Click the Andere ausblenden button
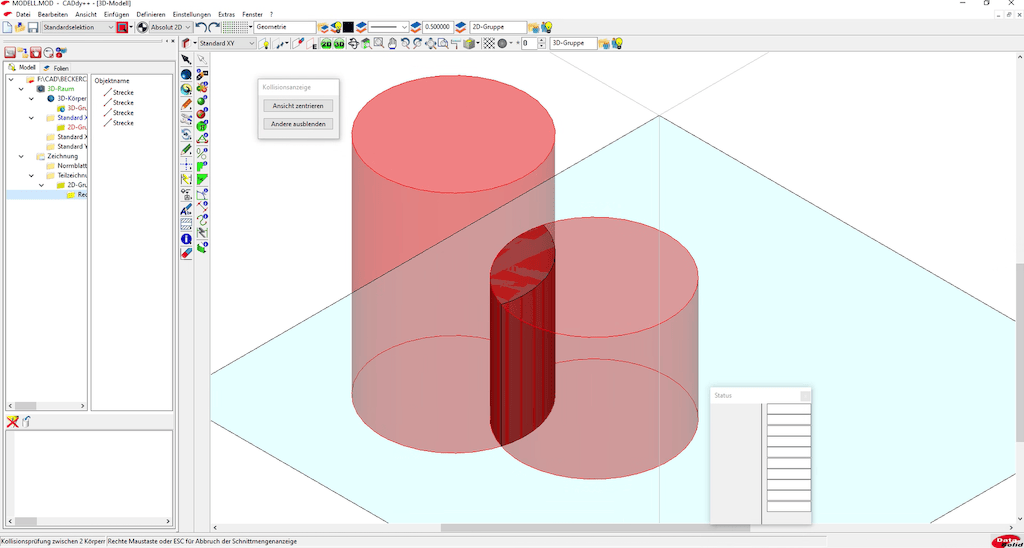Viewport: 1024px width, 548px height. 298,124
